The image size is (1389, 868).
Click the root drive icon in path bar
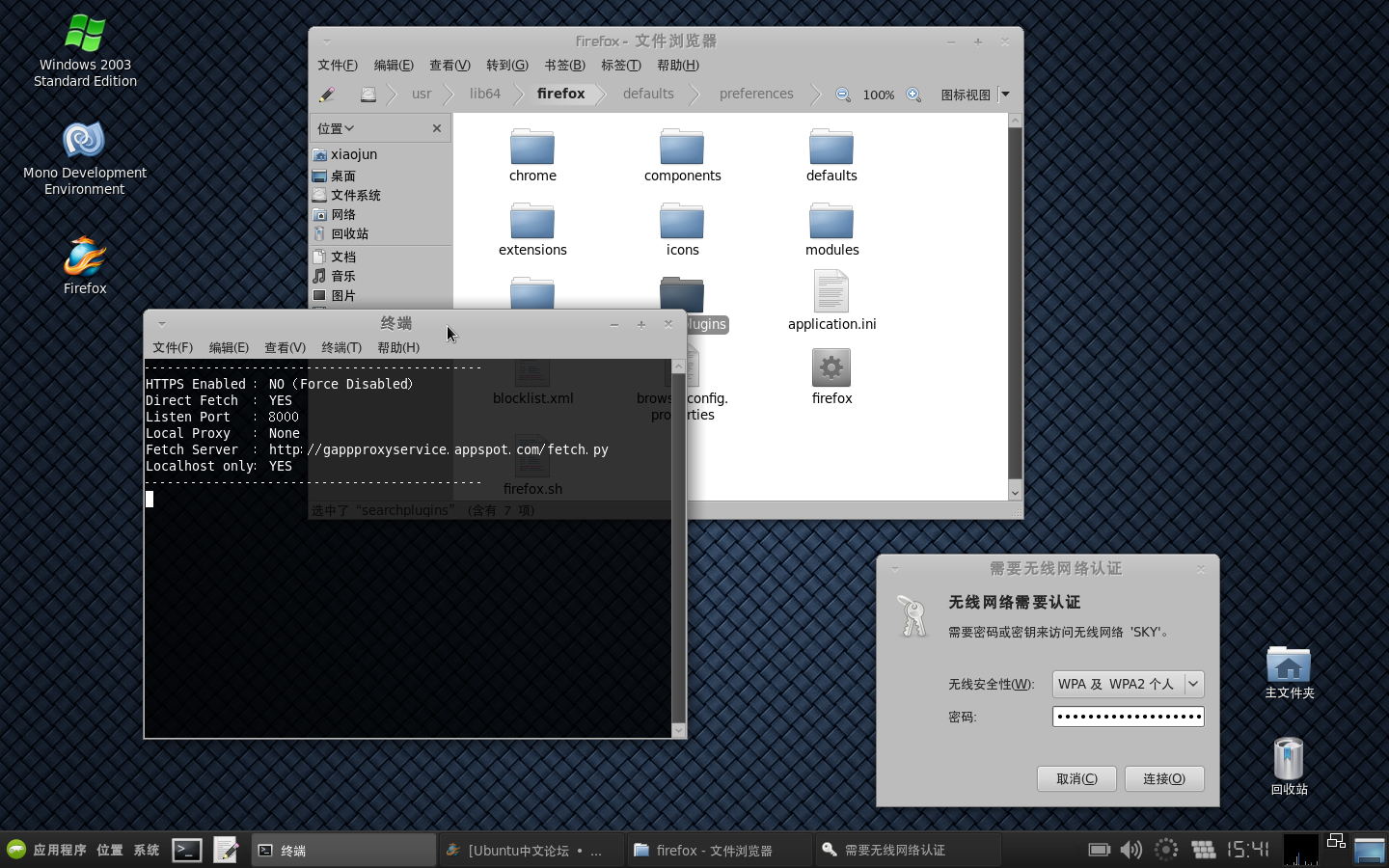[368, 95]
